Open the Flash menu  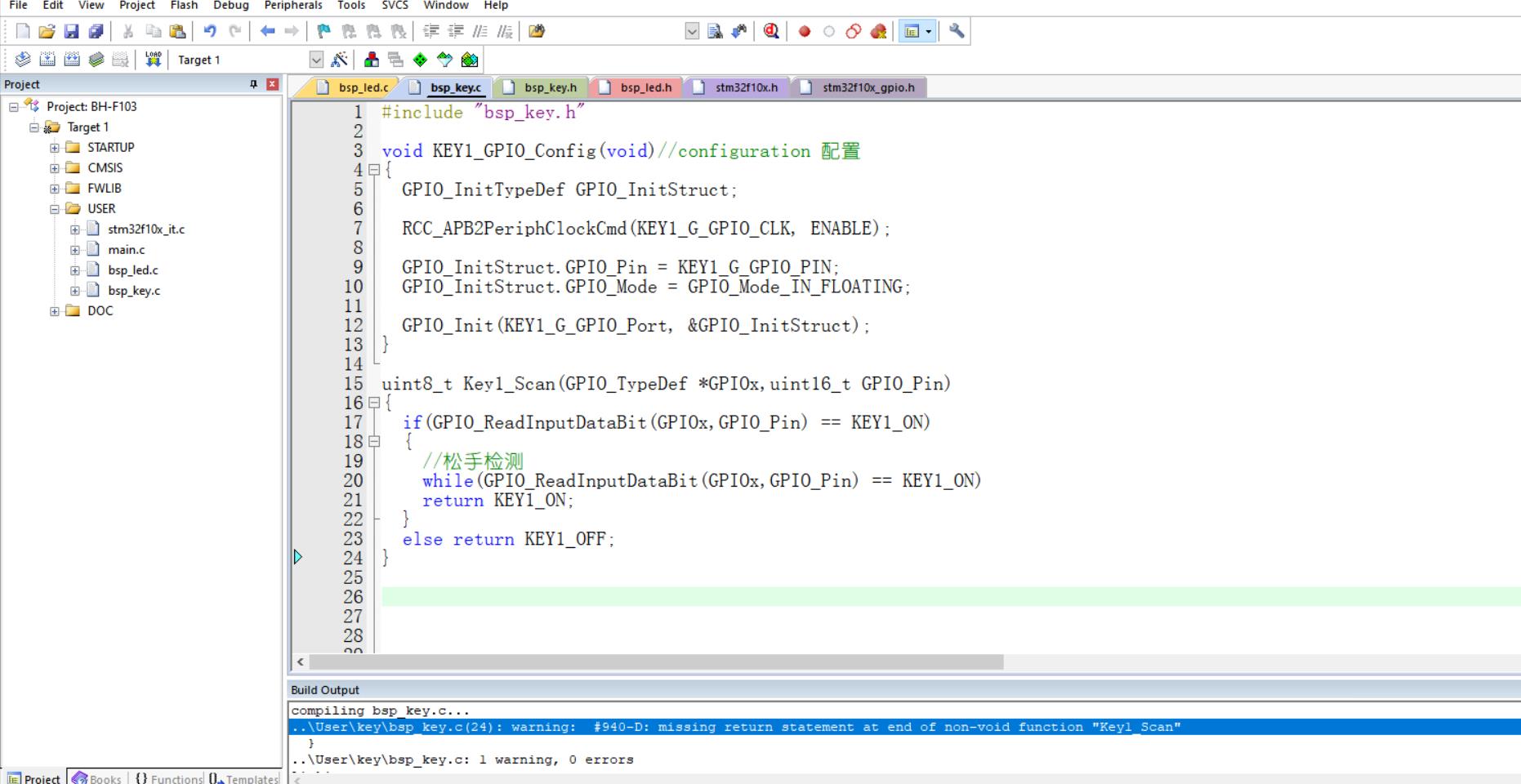pyautogui.click(x=184, y=6)
